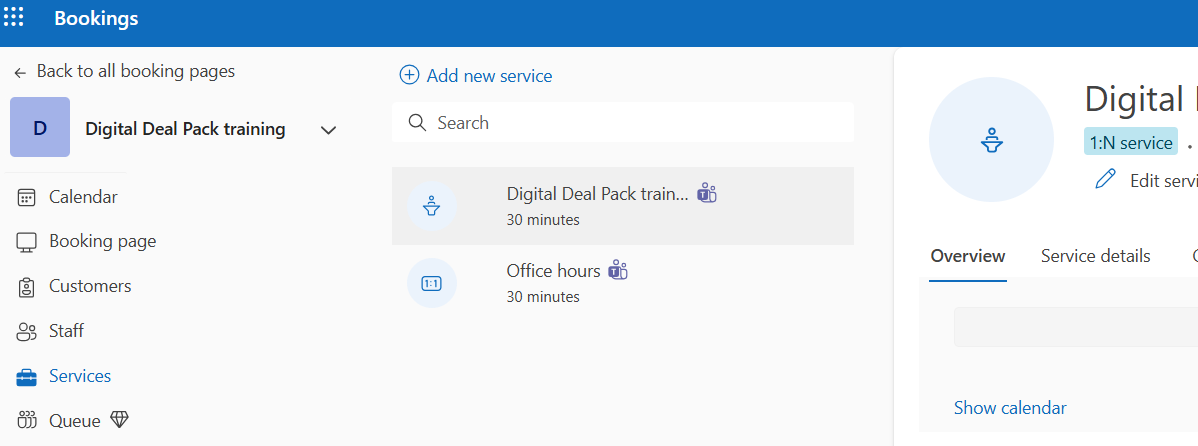Open the Show calendar link
The width and height of the screenshot is (1198, 446).
[1010, 408]
